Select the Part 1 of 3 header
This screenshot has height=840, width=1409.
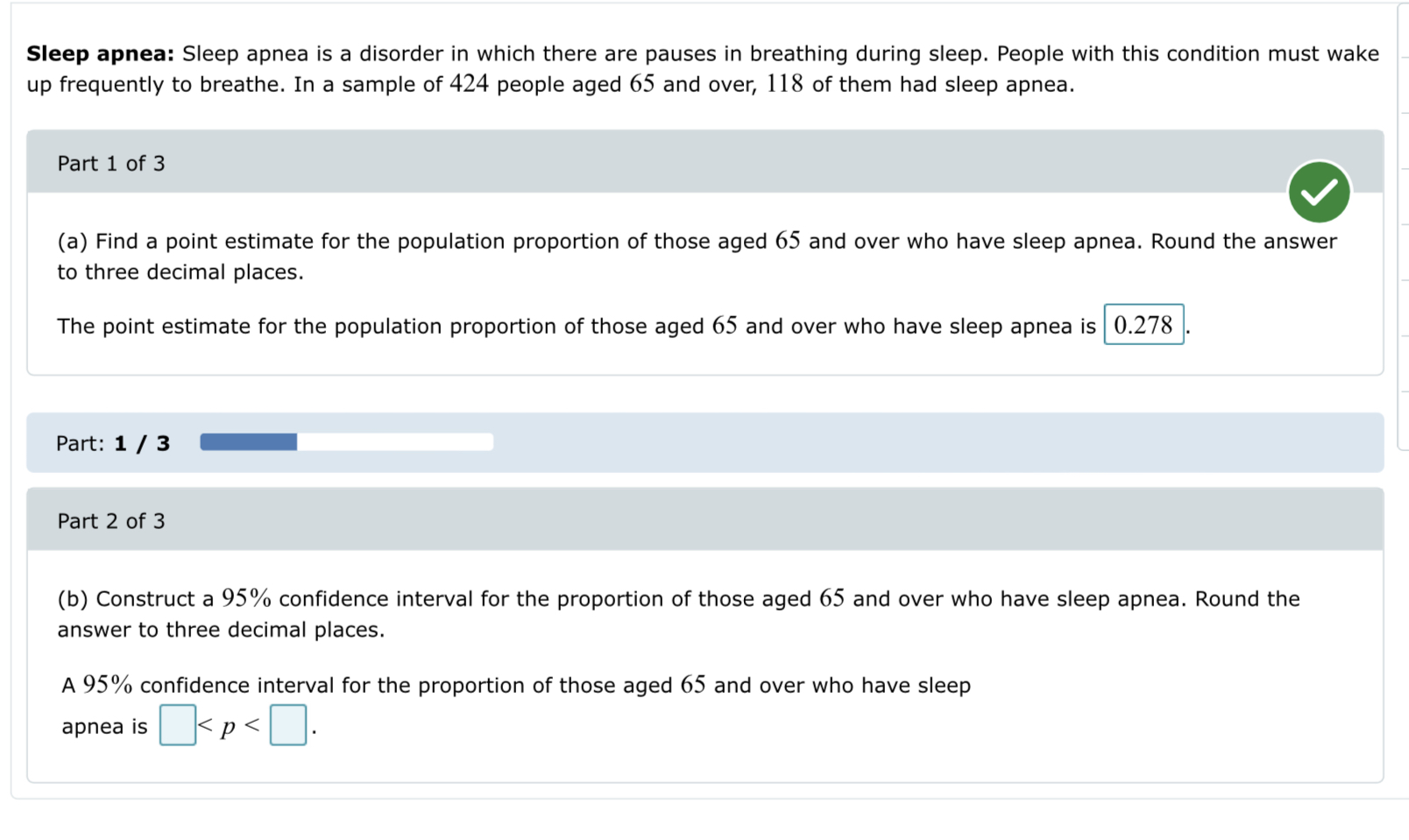pyautogui.click(x=111, y=163)
